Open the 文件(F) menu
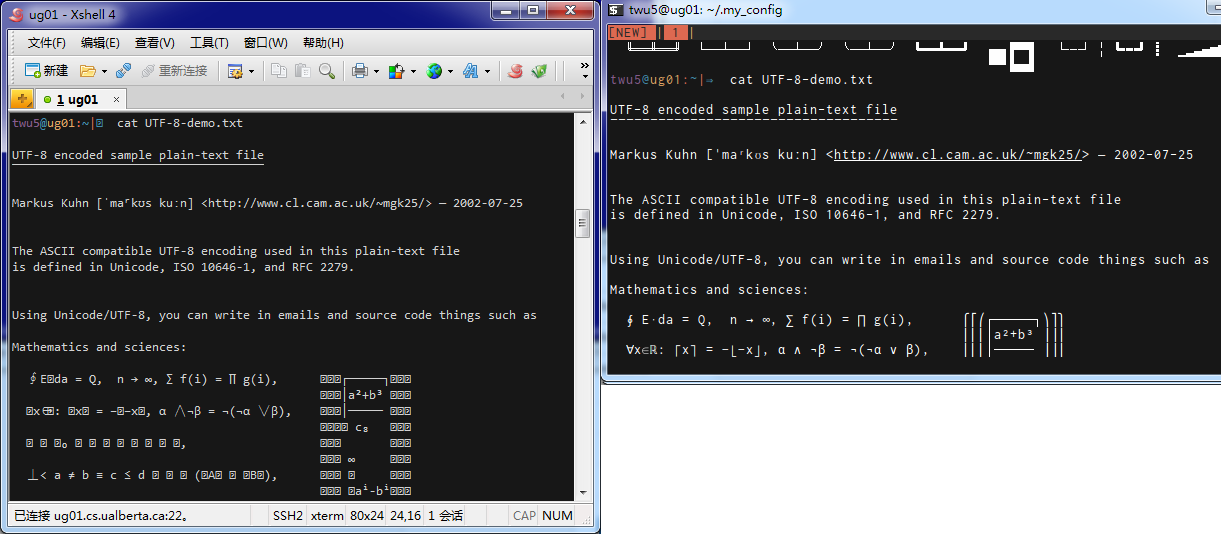This screenshot has height=538, width=1221. 46,43
